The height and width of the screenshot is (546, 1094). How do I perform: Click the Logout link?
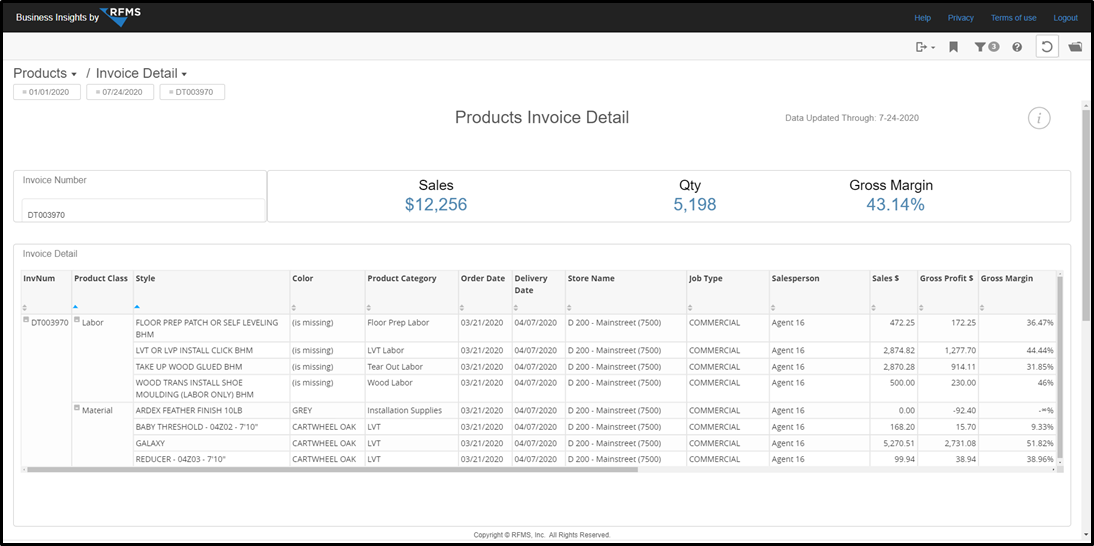coord(1065,17)
